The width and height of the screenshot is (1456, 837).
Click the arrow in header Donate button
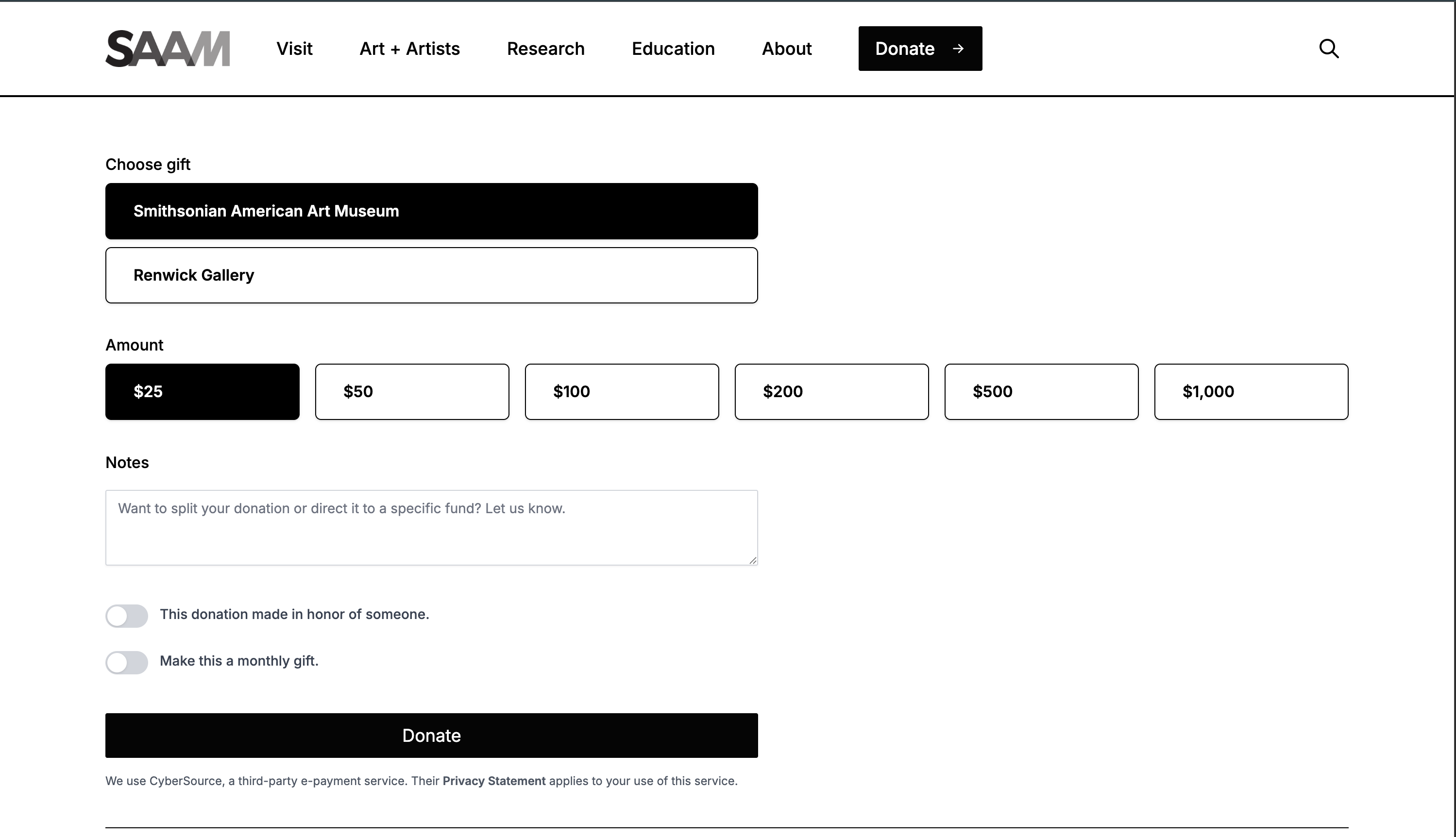[x=958, y=49]
